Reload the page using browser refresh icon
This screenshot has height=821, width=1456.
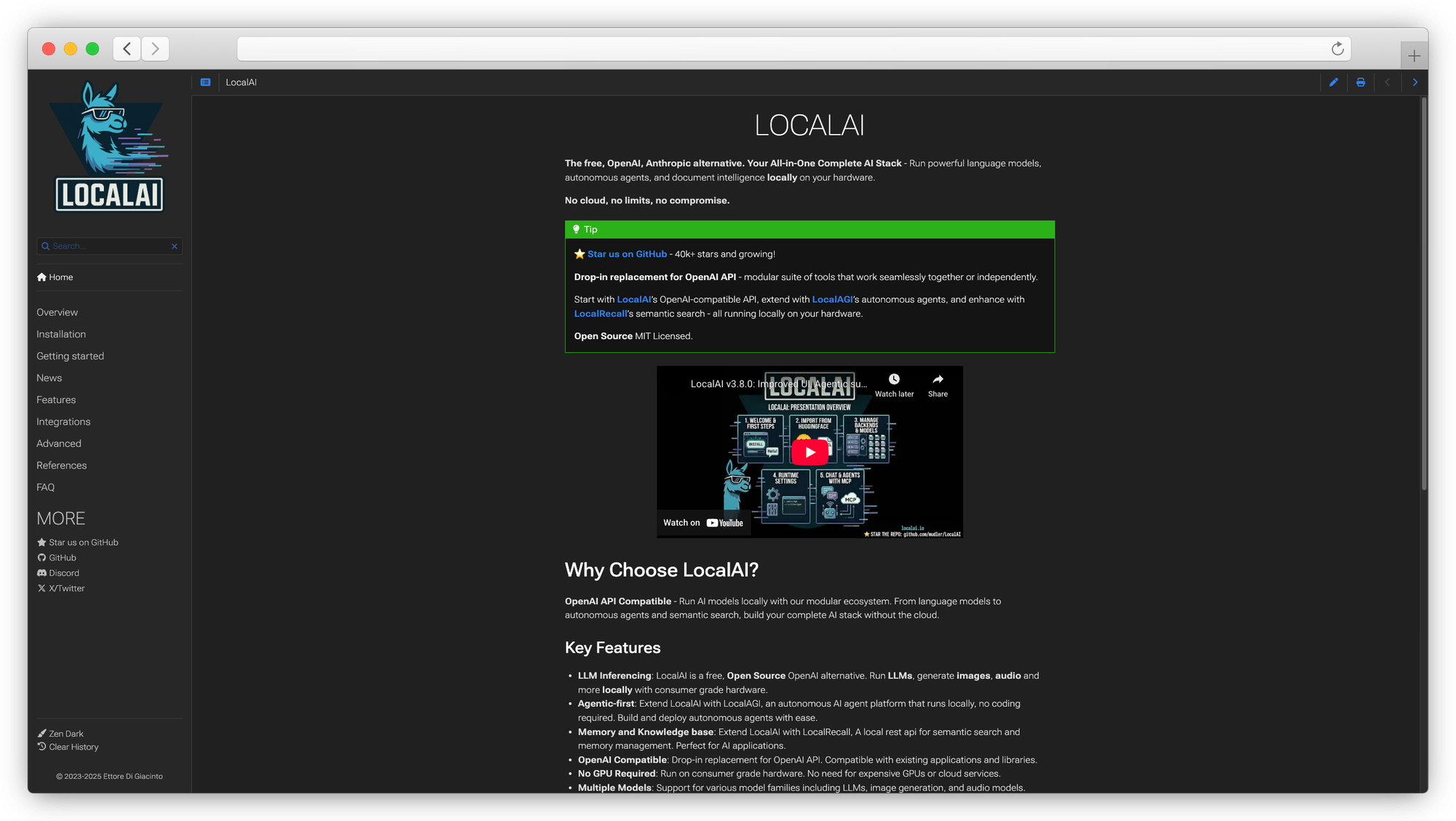coord(1337,49)
